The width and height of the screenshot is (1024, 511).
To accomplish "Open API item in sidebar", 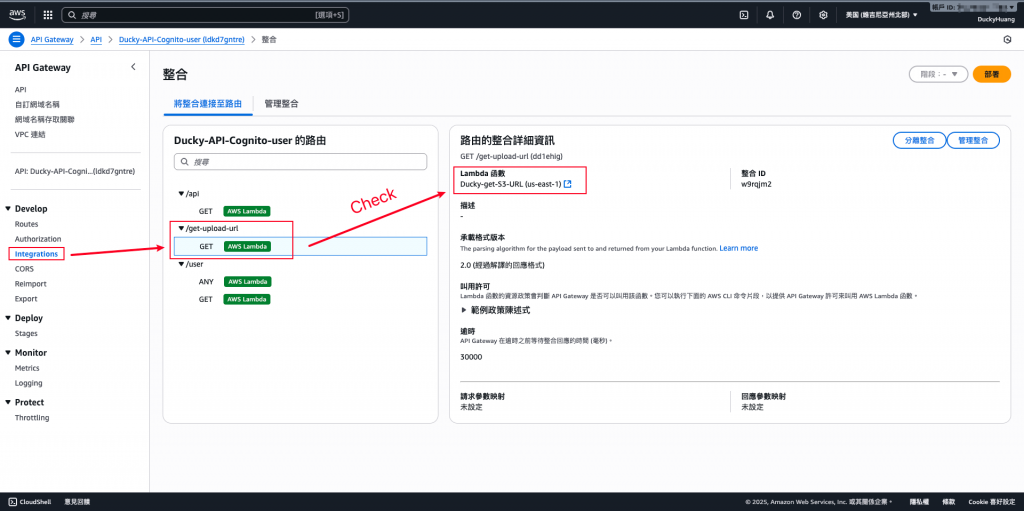I will click(x=20, y=90).
